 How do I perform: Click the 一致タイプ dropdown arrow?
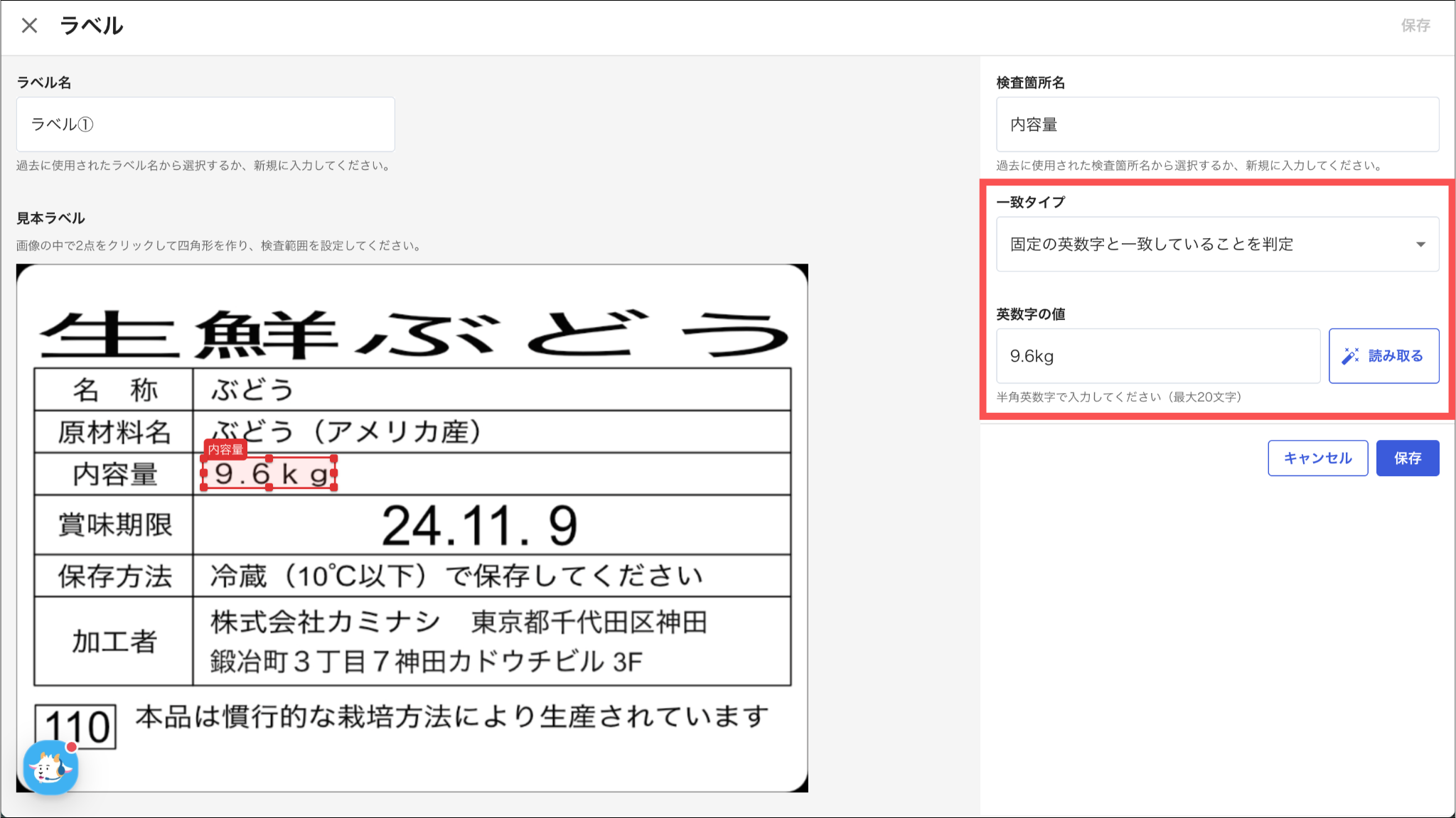point(1420,244)
